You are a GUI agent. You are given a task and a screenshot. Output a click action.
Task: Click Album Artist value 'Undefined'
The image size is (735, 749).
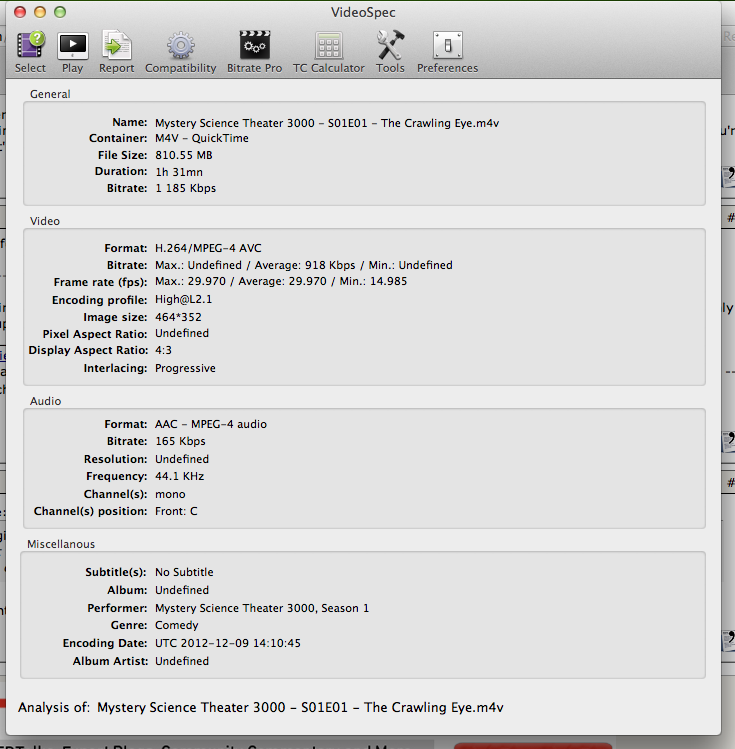click(x=182, y=661)
